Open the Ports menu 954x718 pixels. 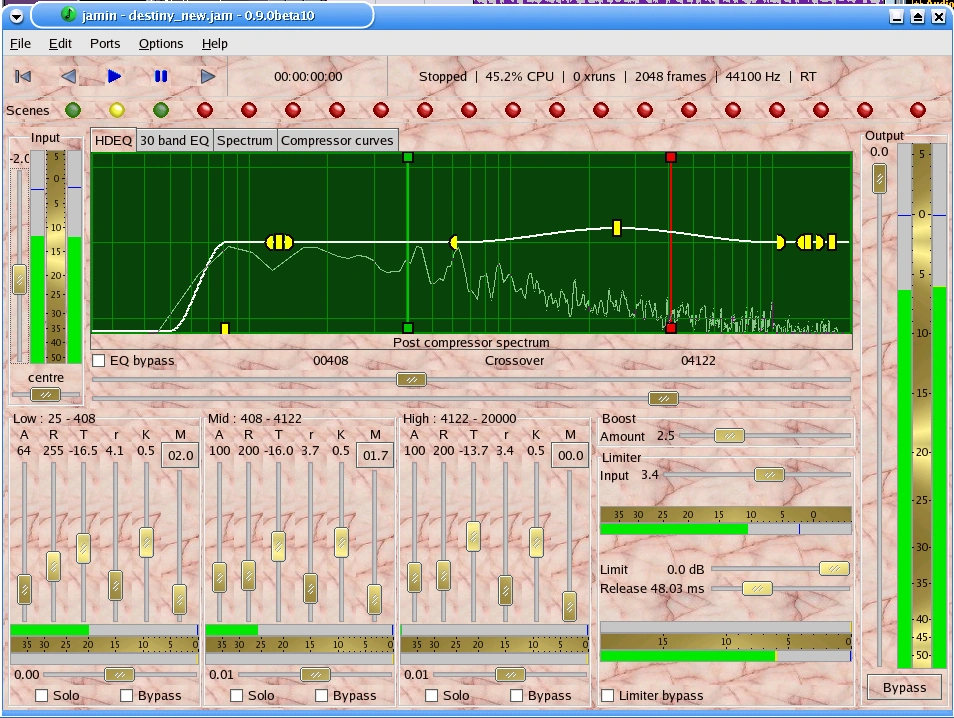(105, 44)
